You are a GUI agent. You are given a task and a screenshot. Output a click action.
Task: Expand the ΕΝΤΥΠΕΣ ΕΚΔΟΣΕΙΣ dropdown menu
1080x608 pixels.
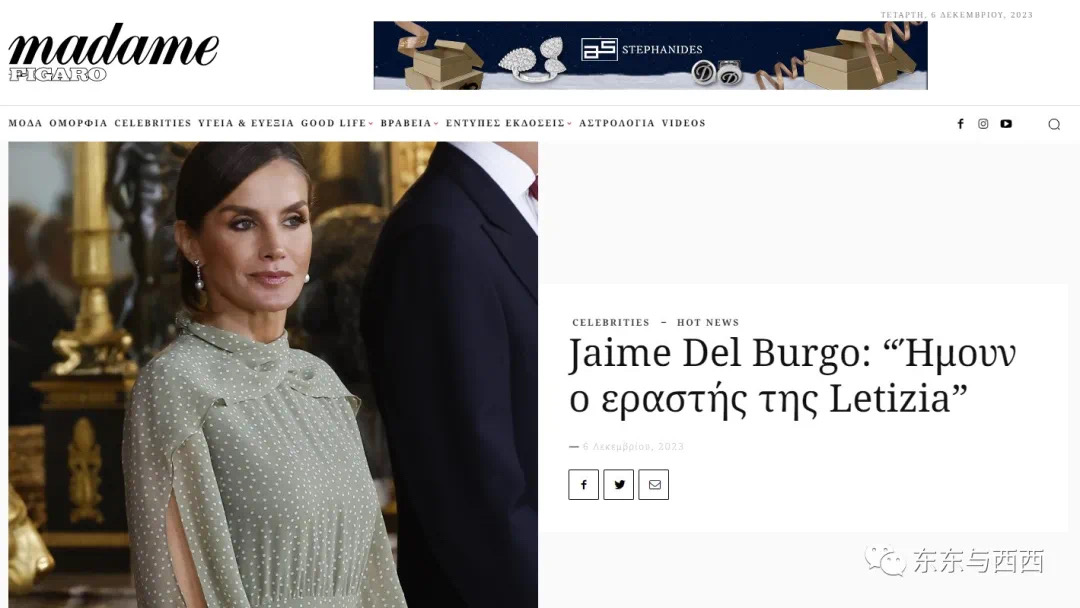tap(508, 123)
